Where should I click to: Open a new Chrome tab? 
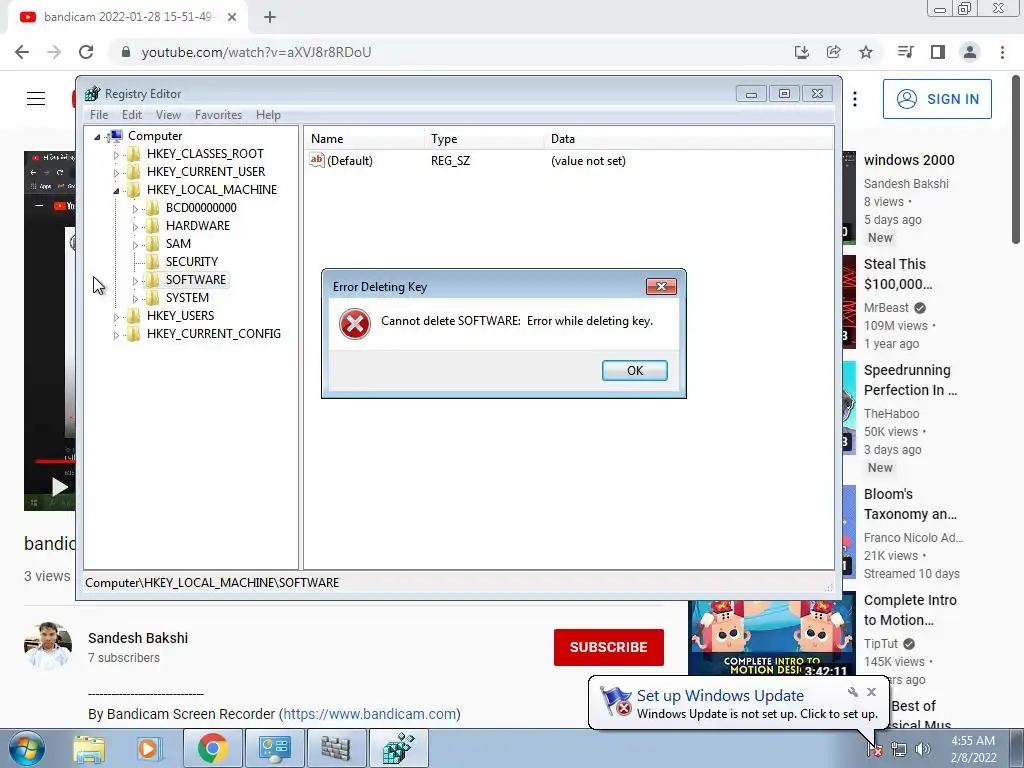pos(270,17)
